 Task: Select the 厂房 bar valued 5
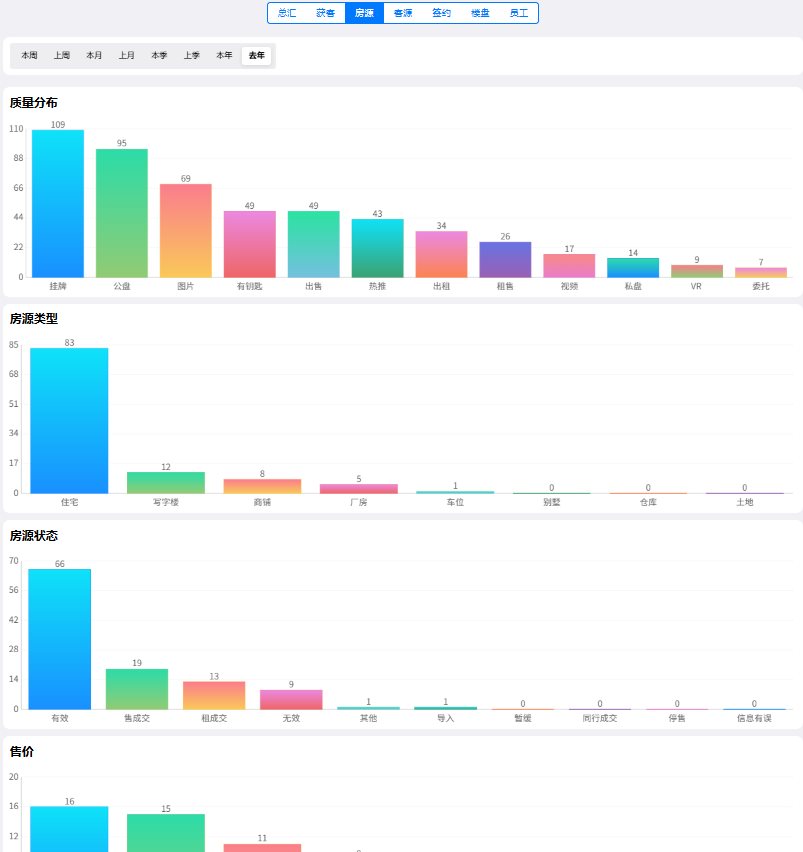359,488
